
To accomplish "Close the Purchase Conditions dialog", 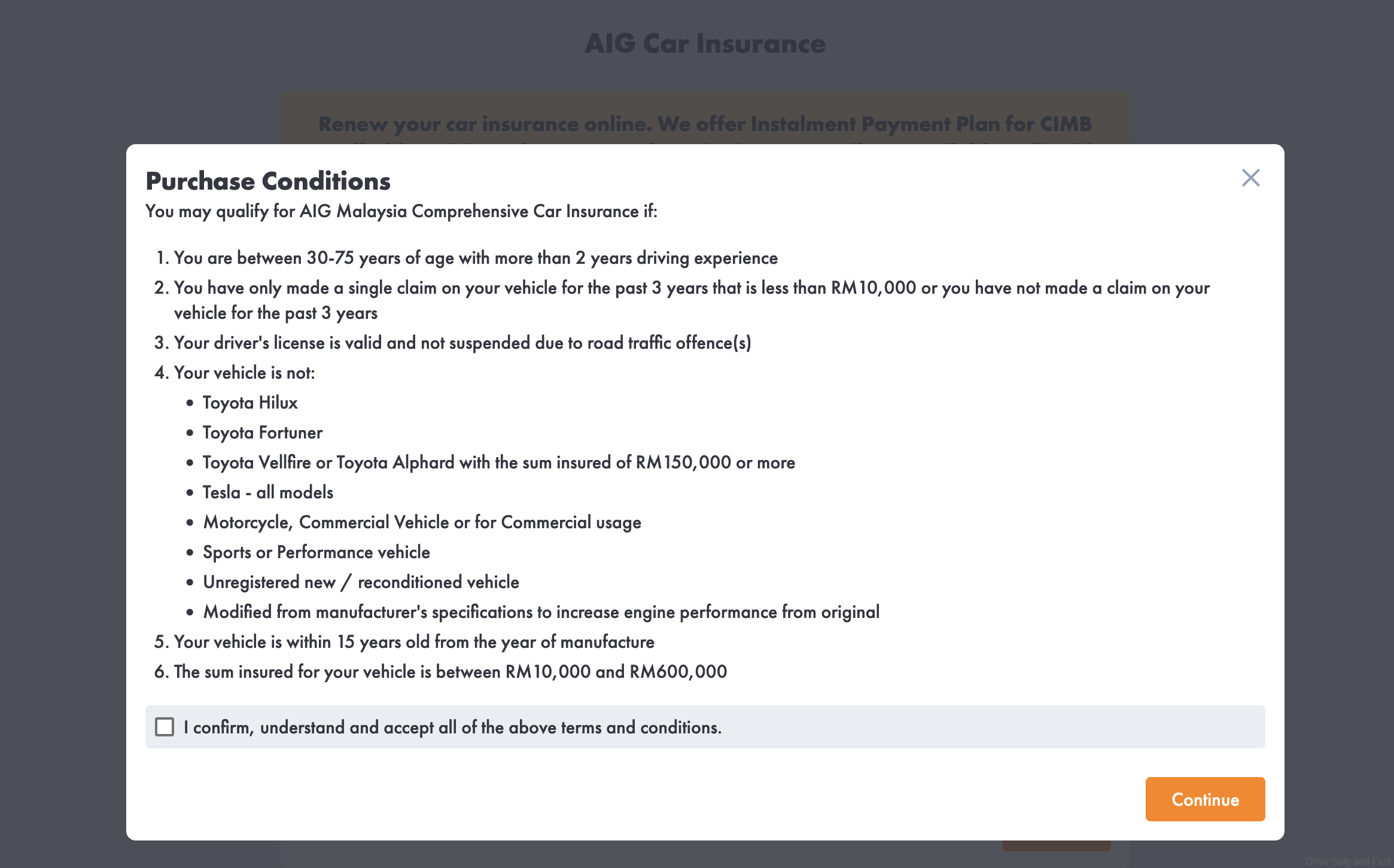I will [x=1250, y=178].
